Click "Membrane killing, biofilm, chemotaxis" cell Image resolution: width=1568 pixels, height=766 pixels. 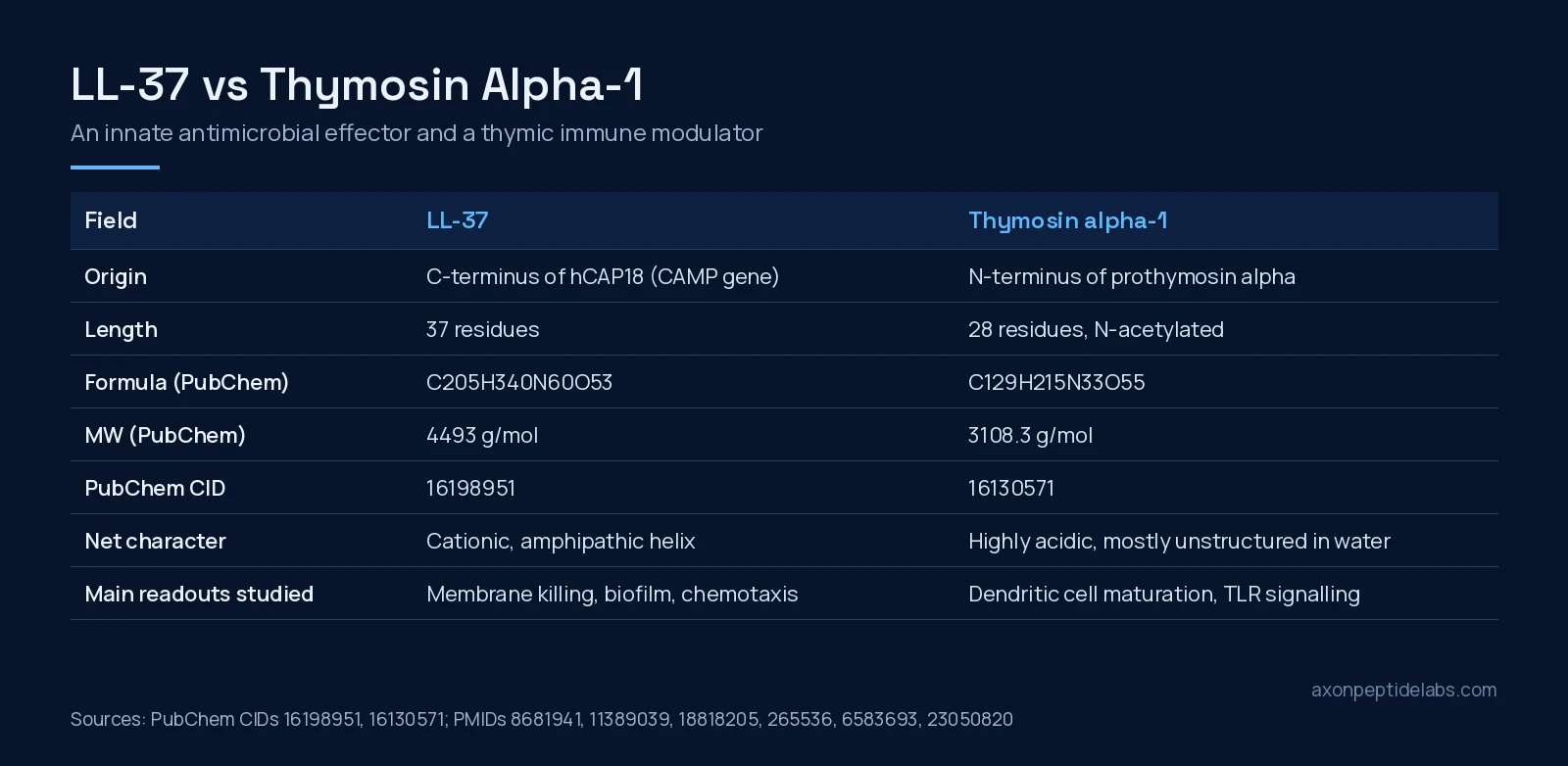612,595
